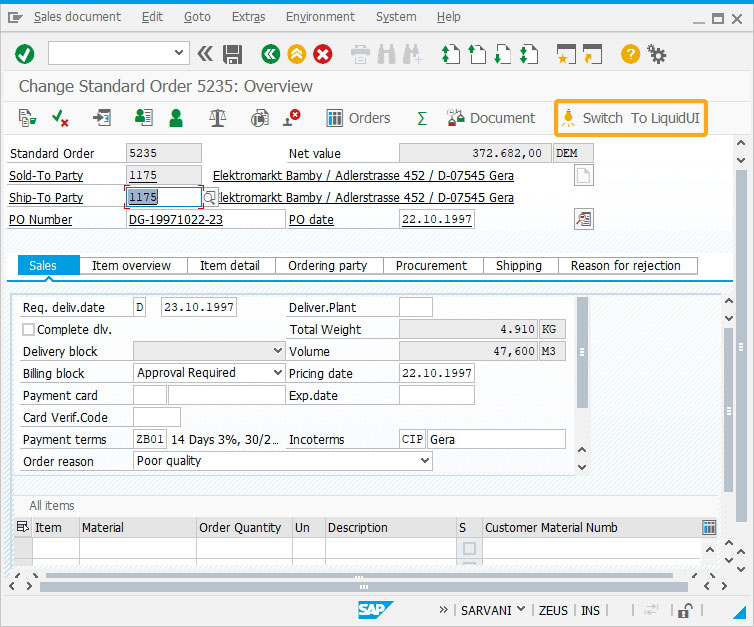Click the green Back arrow icon
The height and width of the screenshot is (627, 754).
(x=271, y=54)
